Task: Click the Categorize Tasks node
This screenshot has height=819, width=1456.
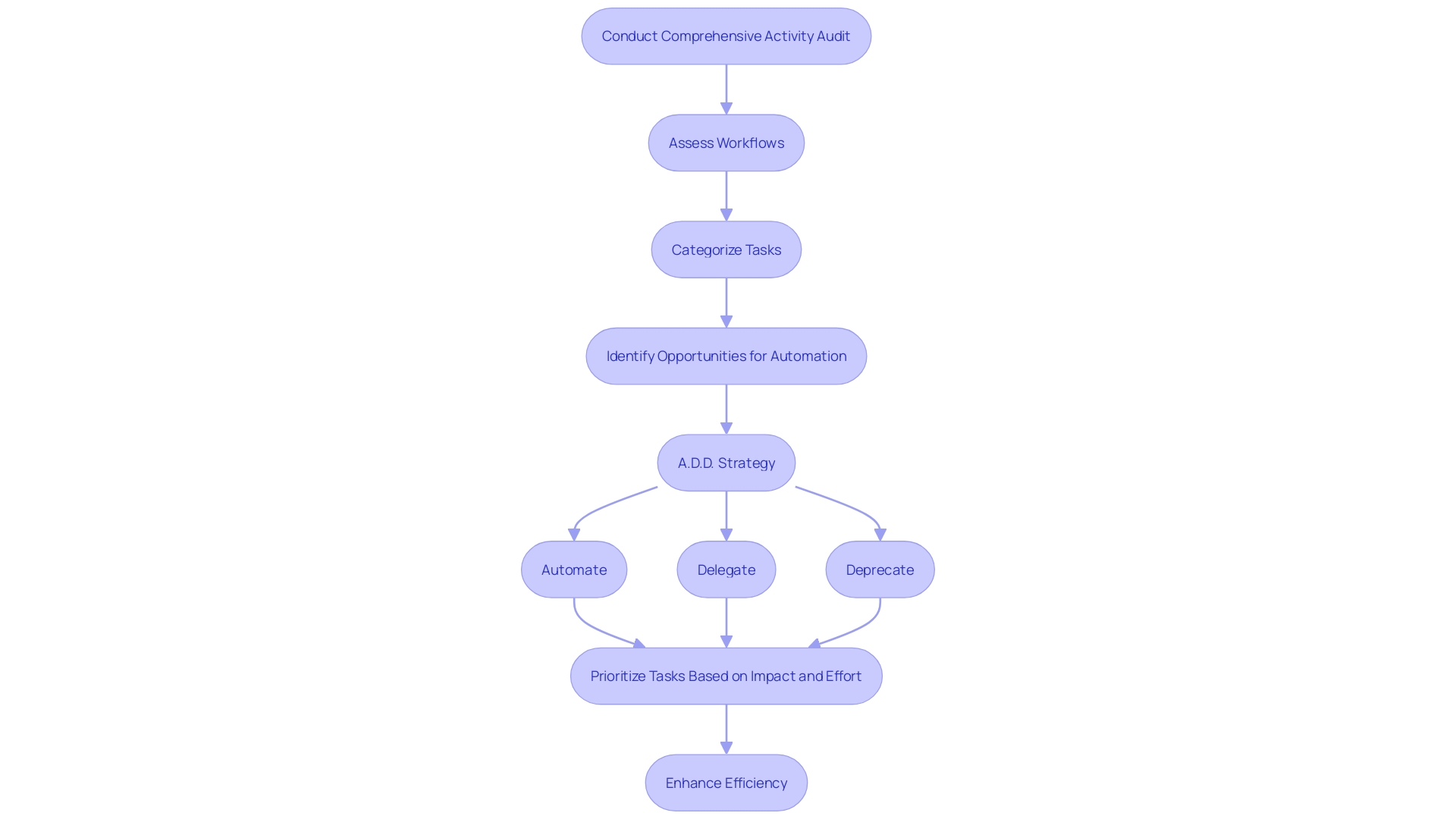Action: [x=726, y=249]
